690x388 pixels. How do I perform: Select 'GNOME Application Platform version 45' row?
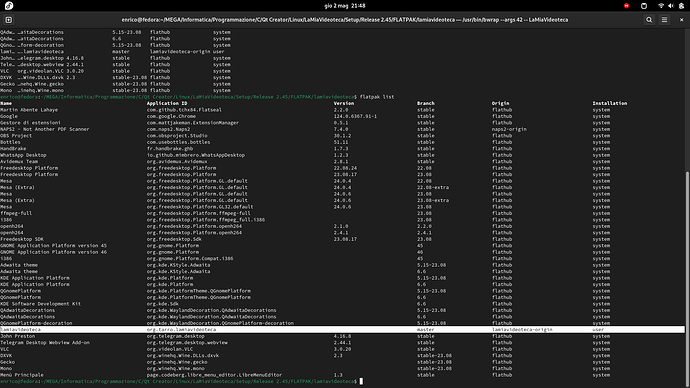53,245
